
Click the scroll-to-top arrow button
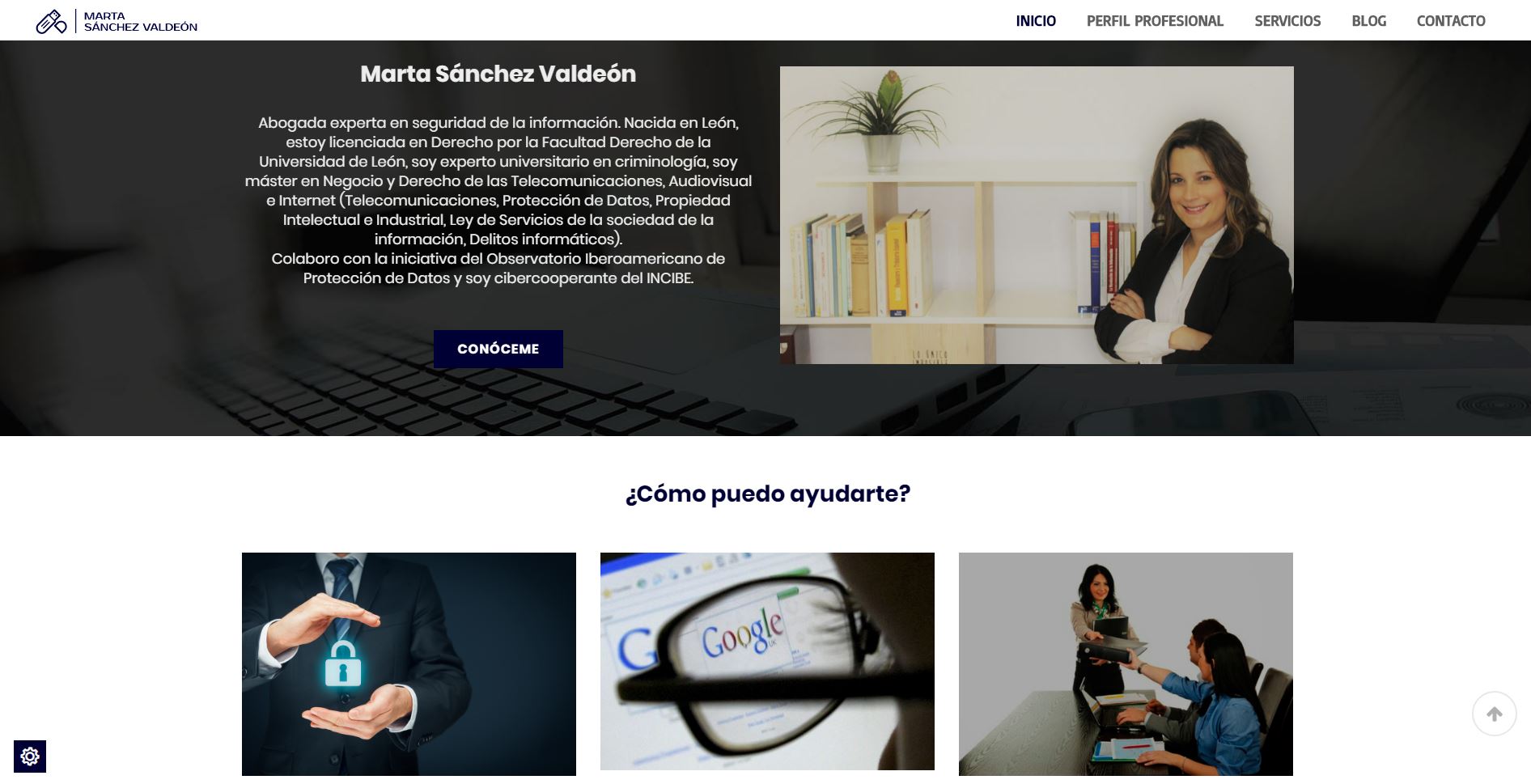(1494, 714)
